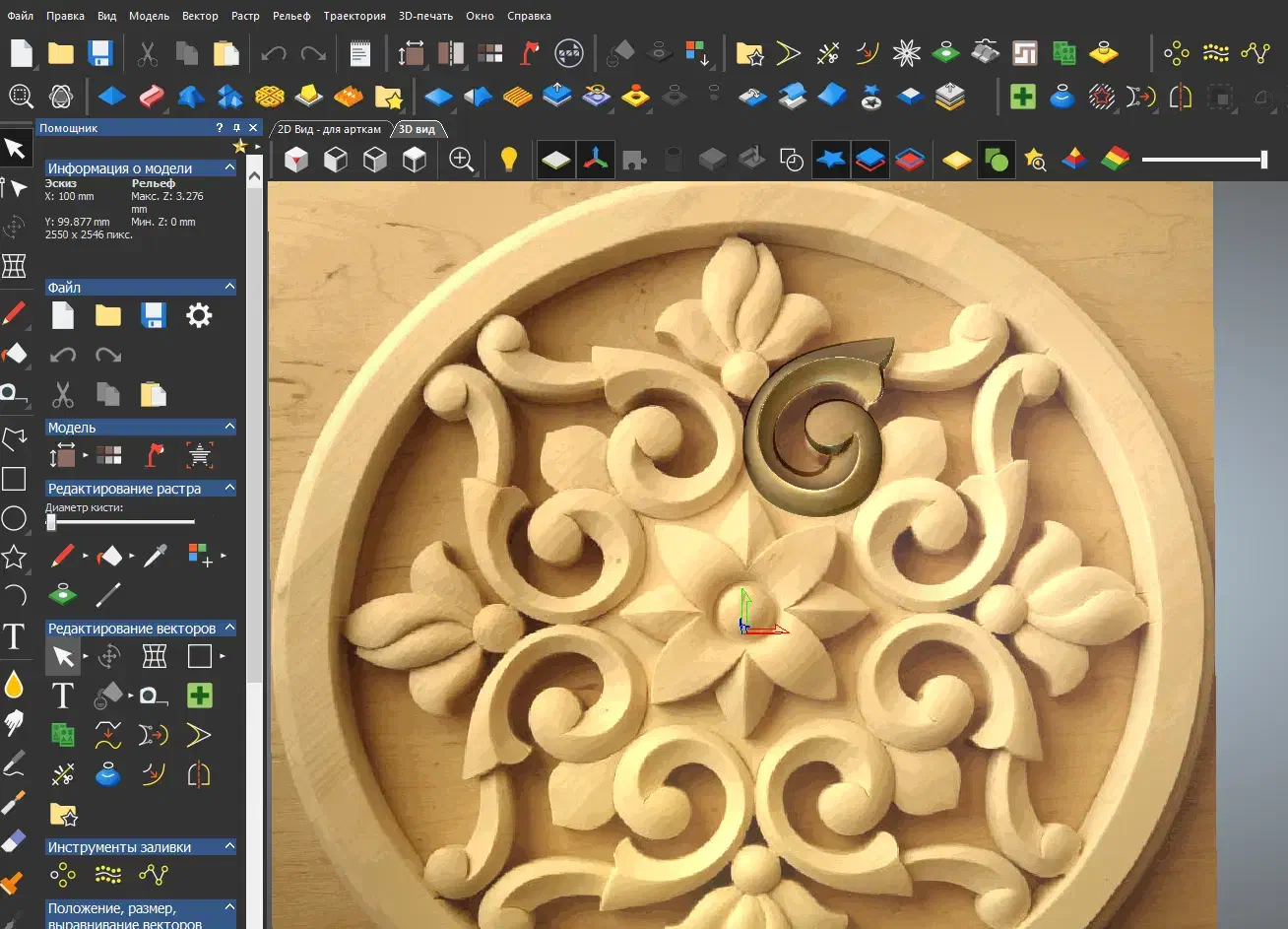Click the isometric view cube icon
Image resolution: width=1288 pixels, height=929 pixels.
[x=296, y=160]
